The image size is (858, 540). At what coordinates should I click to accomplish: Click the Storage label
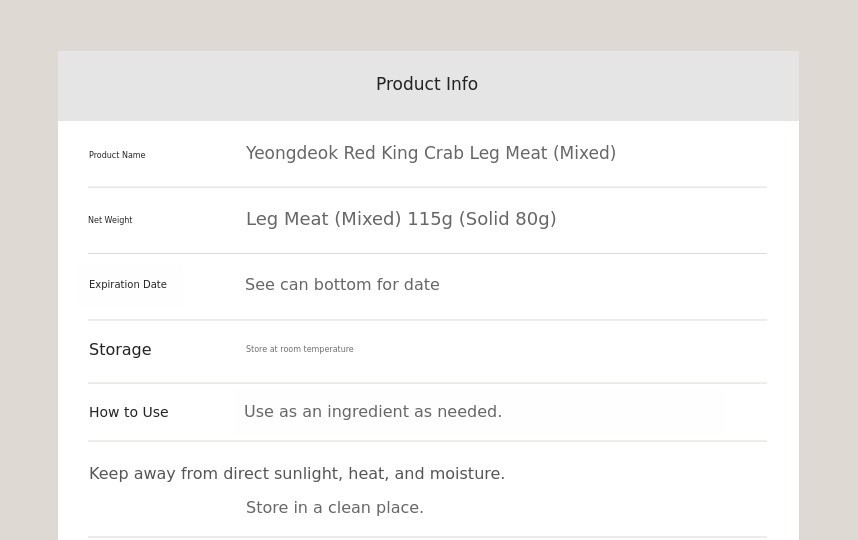pyautogui.click(x=120, y=350)
